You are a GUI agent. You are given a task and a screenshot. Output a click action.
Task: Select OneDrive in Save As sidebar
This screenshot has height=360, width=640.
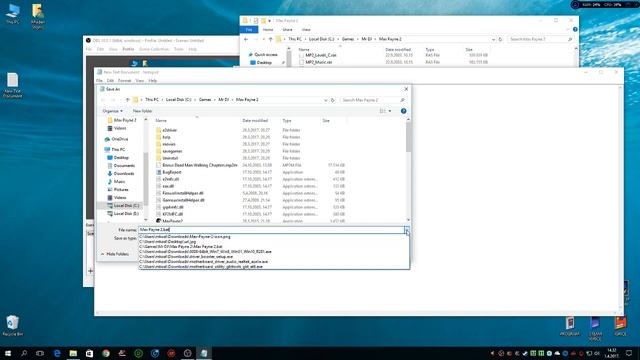[117, 139]
